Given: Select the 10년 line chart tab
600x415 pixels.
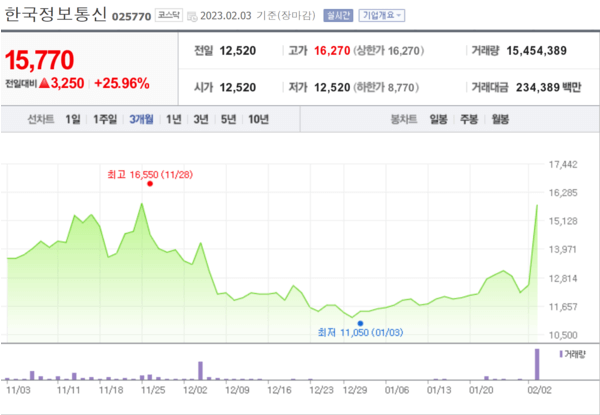Looking at the screenshot, I should pos(259,119).
